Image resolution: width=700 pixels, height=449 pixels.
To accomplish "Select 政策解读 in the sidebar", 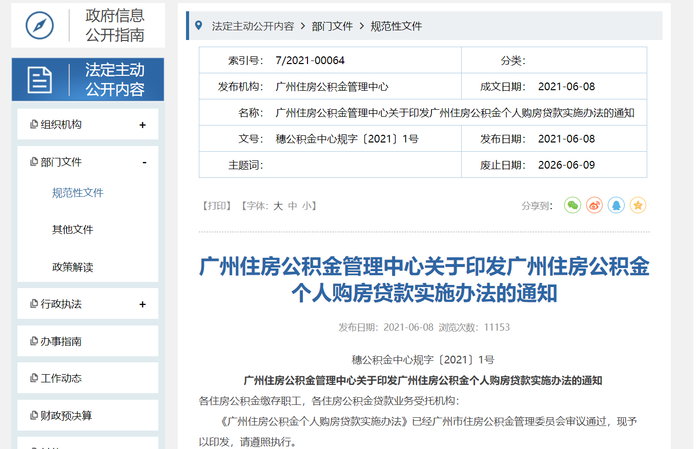I will (x=72, y=267).
